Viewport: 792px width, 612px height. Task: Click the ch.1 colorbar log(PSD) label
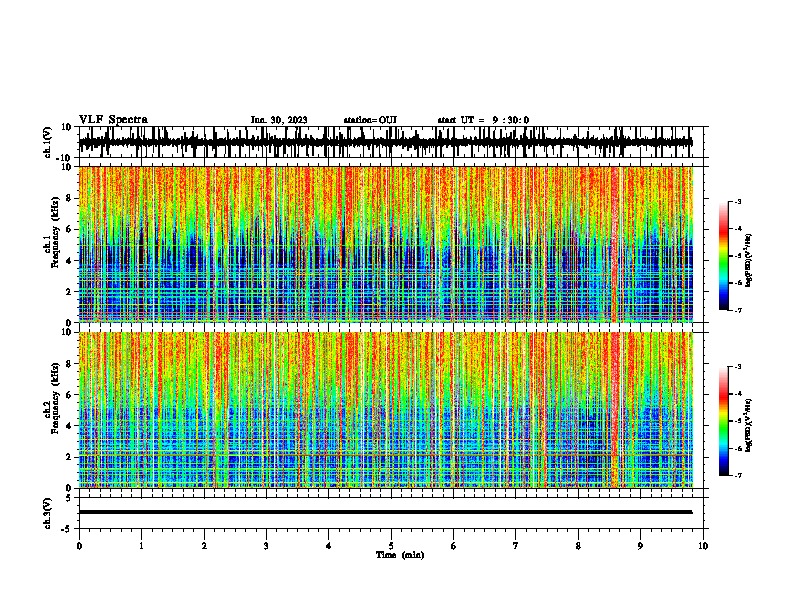(749, 260)
